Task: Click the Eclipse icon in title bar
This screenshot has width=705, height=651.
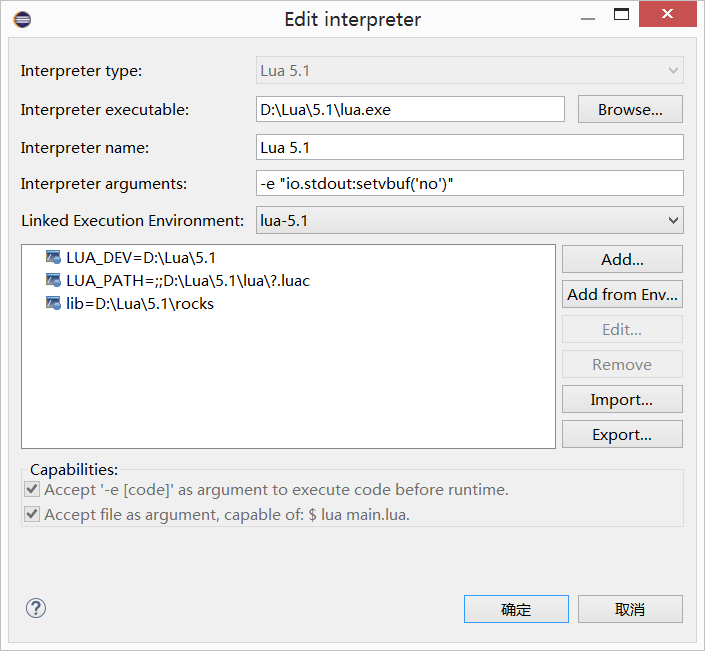Action: [x=22, y=19]
